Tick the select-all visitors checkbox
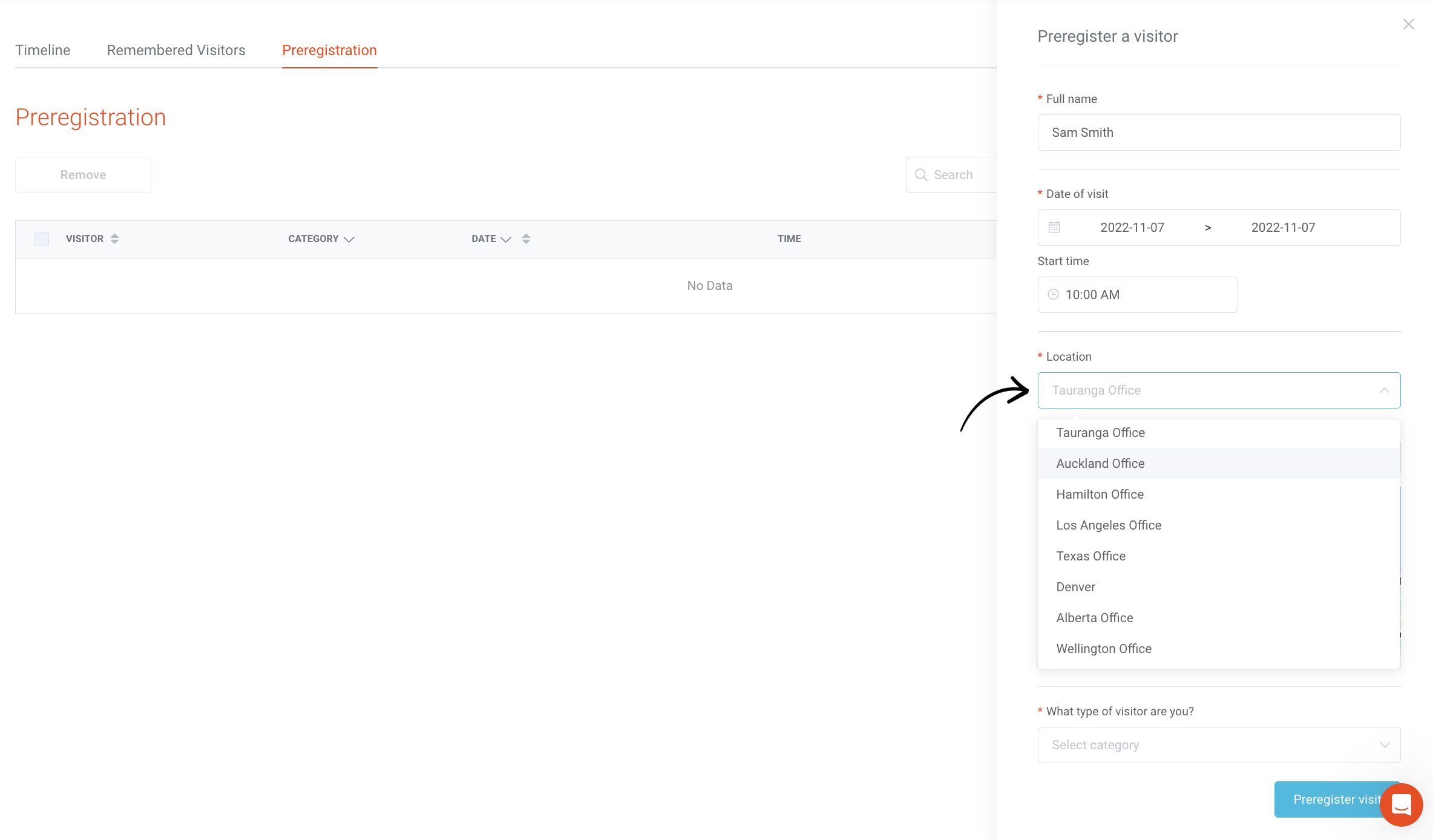 42,239
